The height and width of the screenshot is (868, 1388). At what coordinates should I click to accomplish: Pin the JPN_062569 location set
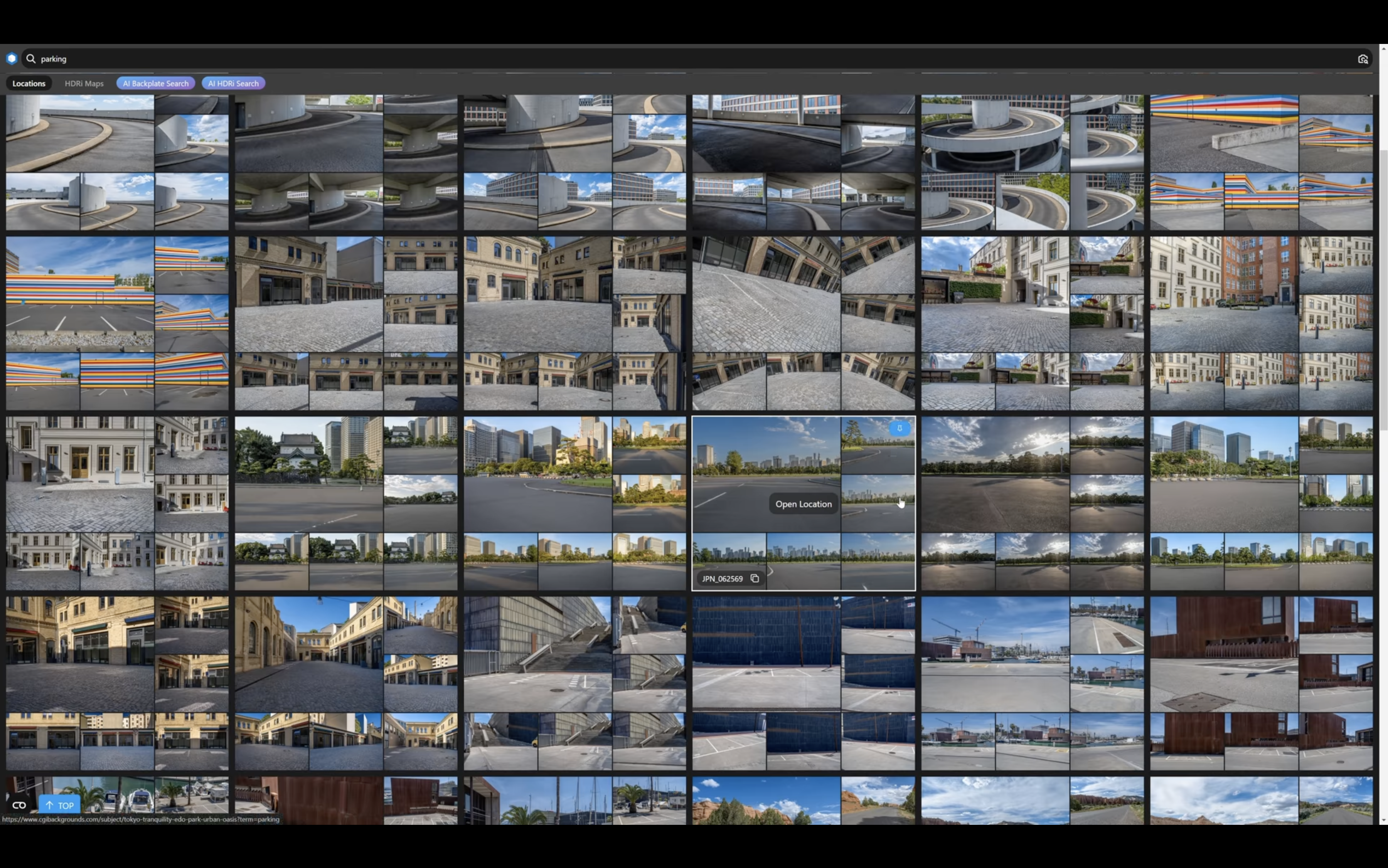click(899, 428)
